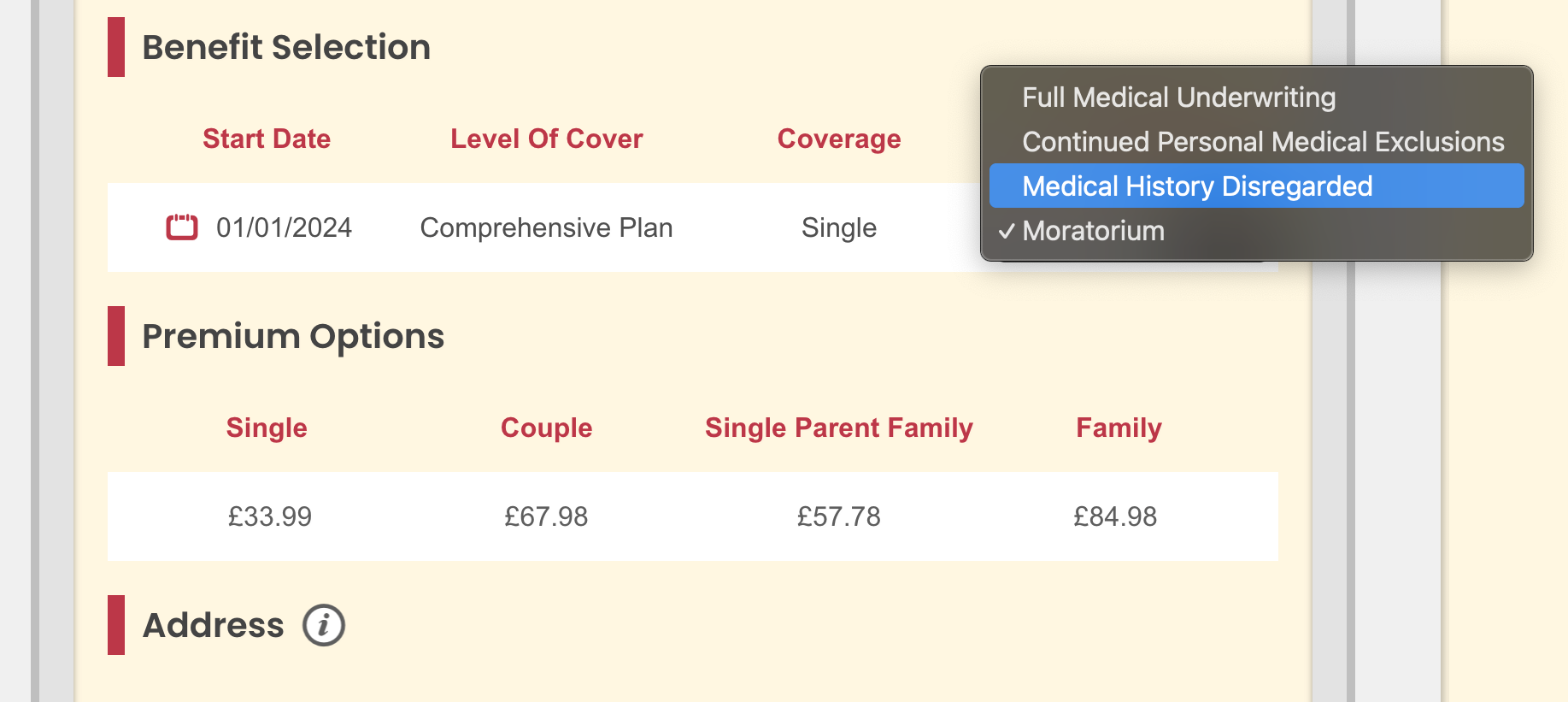This screenshot has width=1568, height=702.
Task: Select the £67.98 Couple premium
Action: pyautogui.click(x=546, y=516)
